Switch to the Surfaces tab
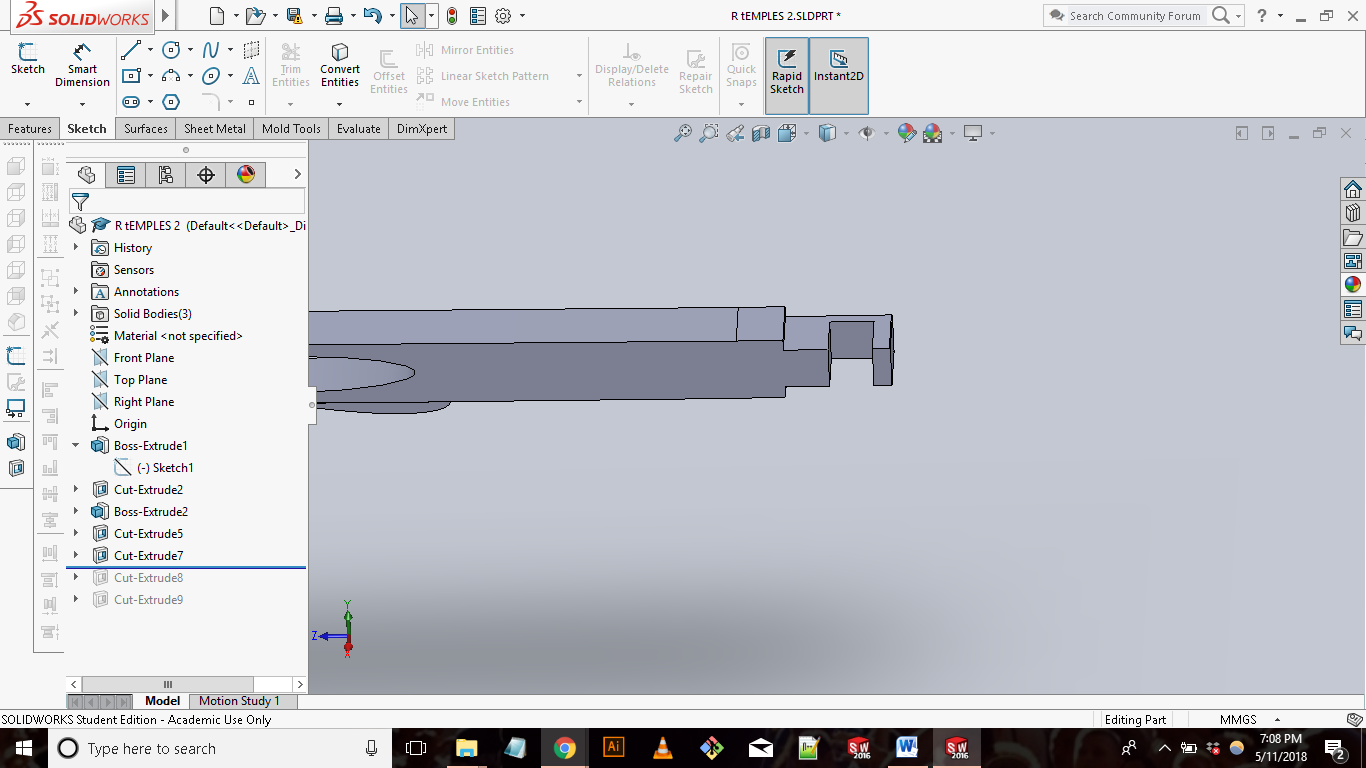The width and height of the screenshot is (1366, 768). pos(146,129)
